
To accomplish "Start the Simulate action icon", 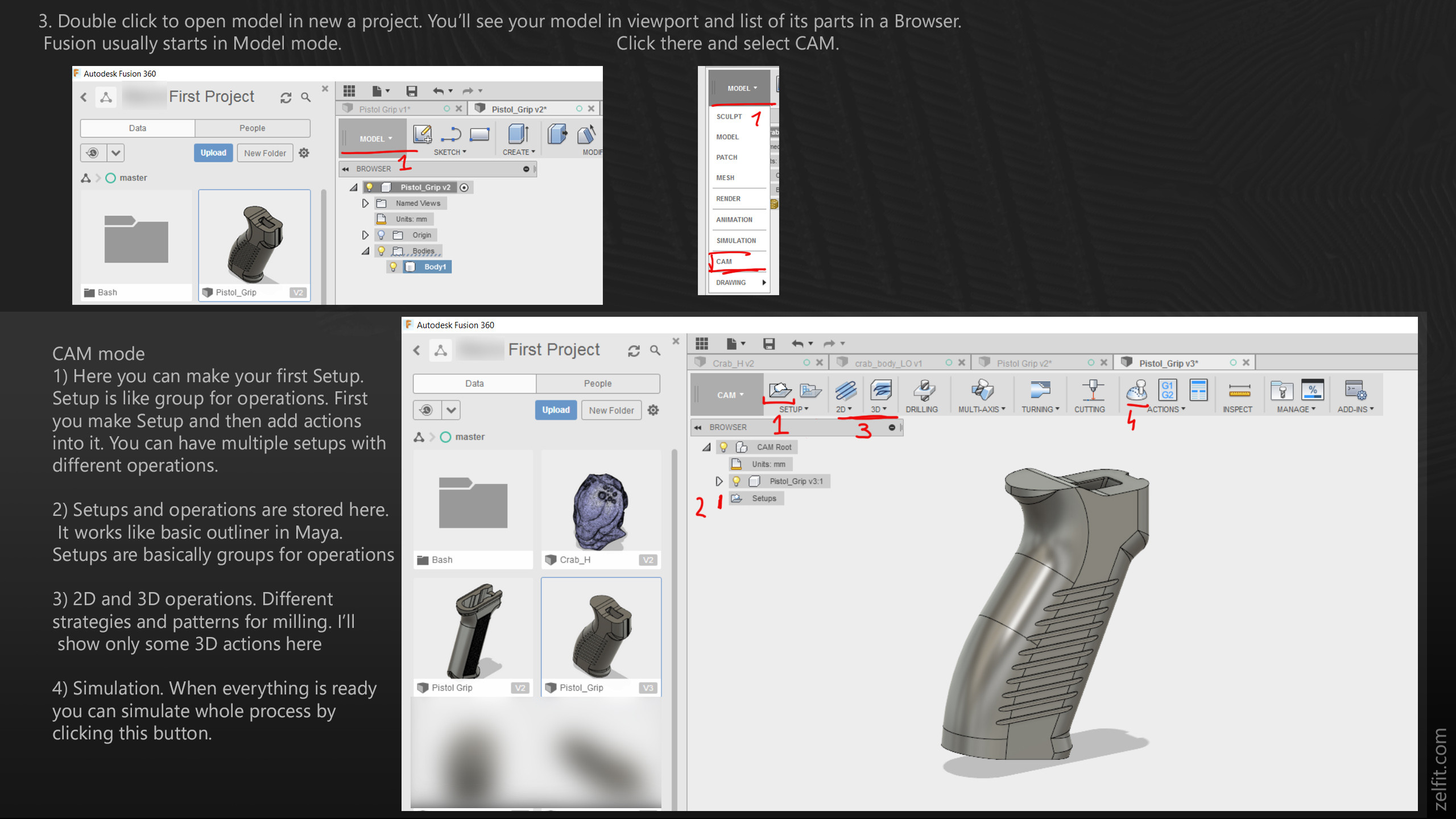I will click(x=1137, y=390).
